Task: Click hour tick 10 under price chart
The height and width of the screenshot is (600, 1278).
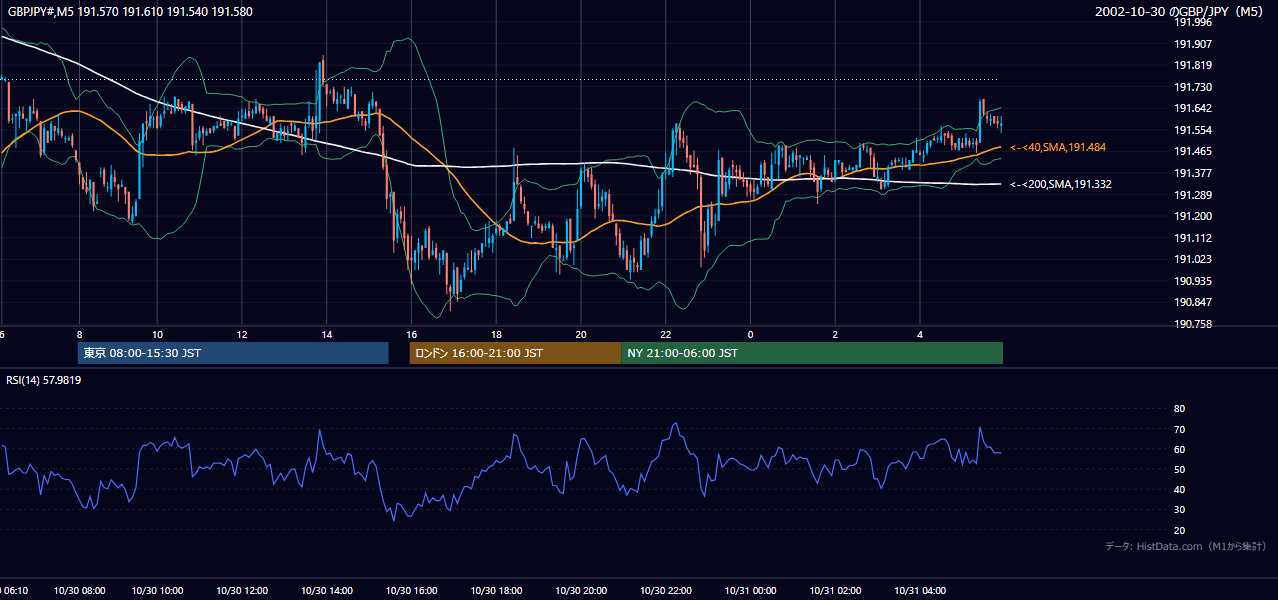Action: pyautogui.click(x=157, y=334)
